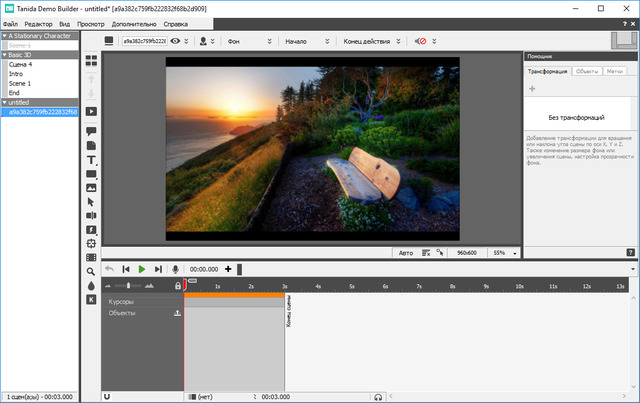Toggle the muted sound speaker icon
The image size is (640, 403).
(420, 41)
